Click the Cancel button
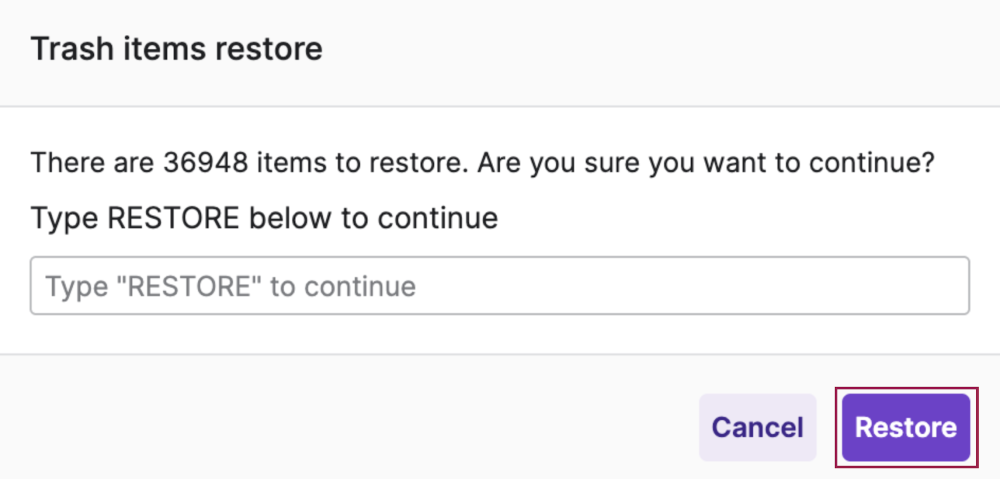 pyautogui.click(x=757, y=428)
